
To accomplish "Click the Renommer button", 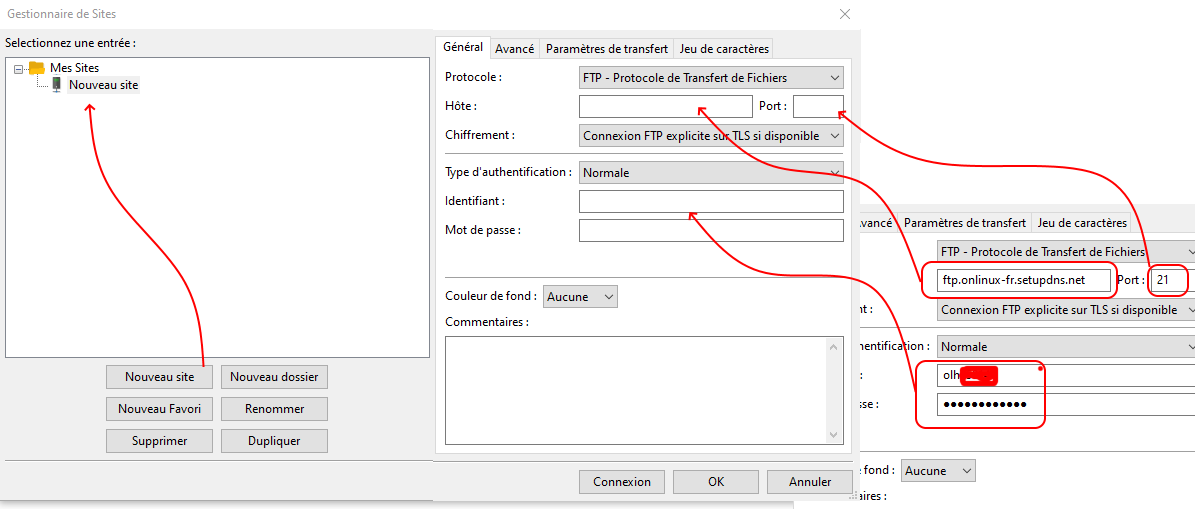I will (274, 408).
